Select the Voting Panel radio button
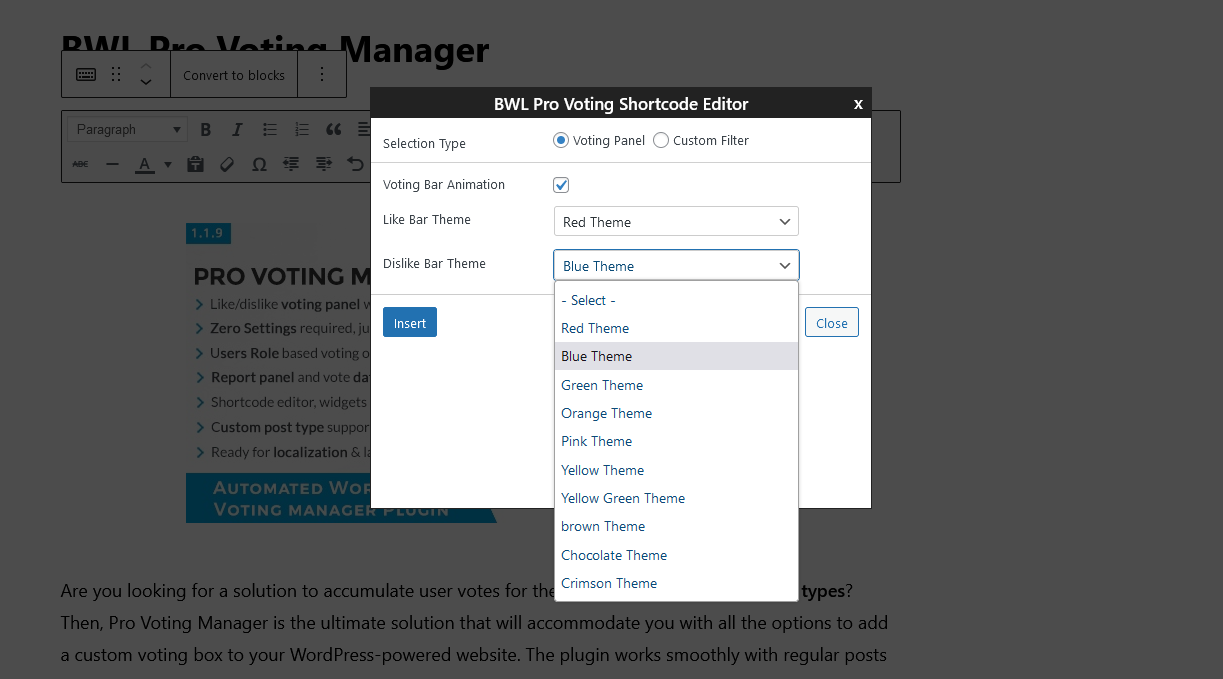The width and height of the screenshot is (1223, 679). pyautogui.click(x=561, y=140)
